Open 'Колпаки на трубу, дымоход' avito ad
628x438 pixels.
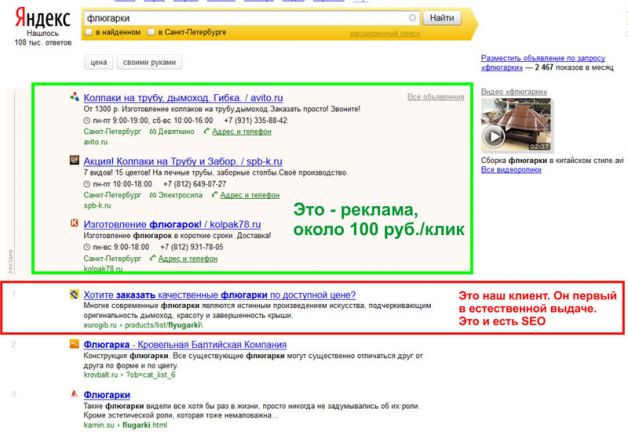tap(183, 98)
